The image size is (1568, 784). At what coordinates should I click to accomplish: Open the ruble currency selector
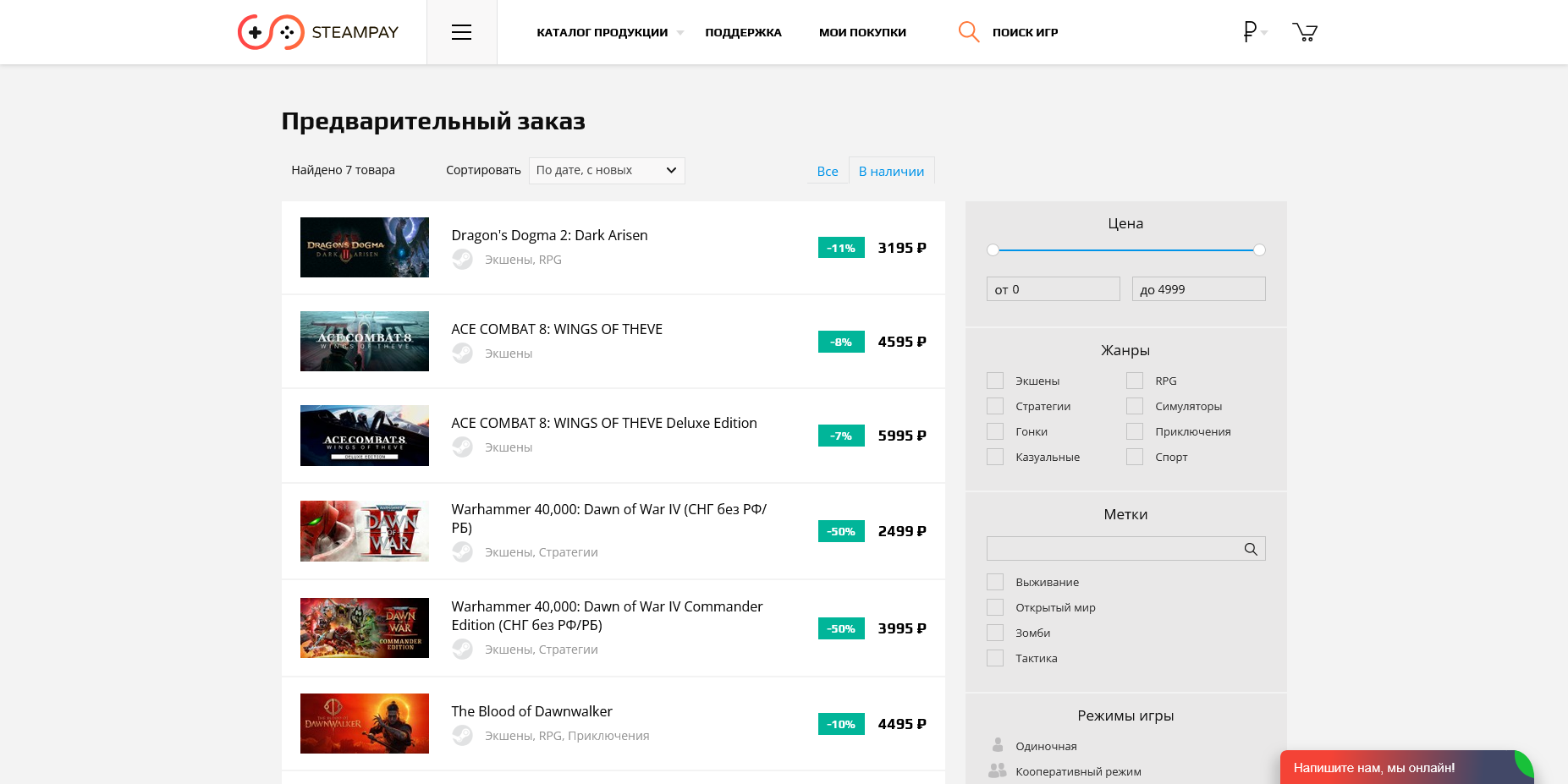click(1255, 32)
